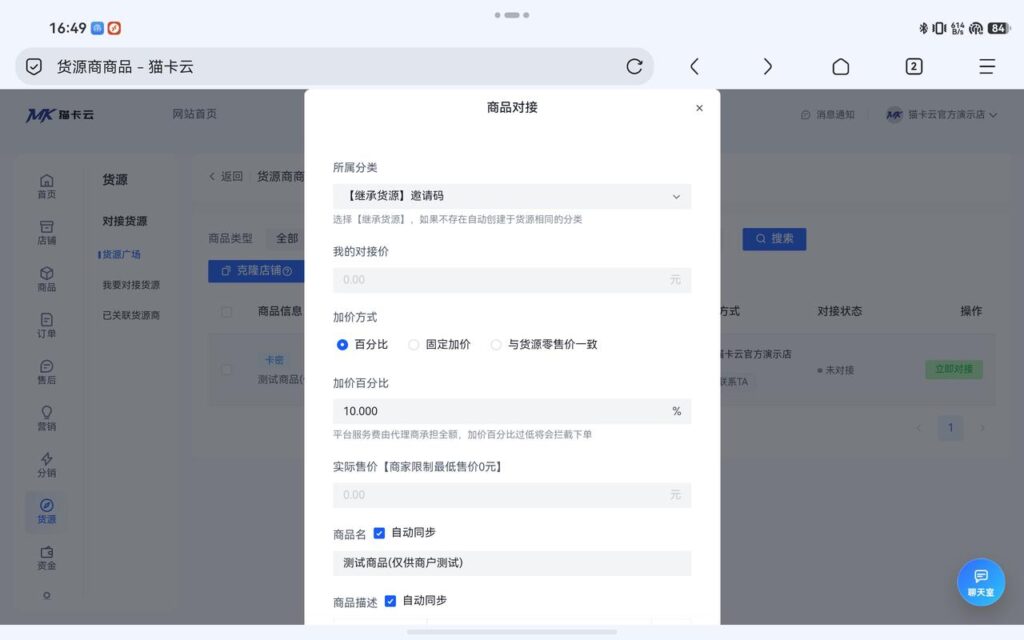Reload page with browser refresh icon

[634, 67]
